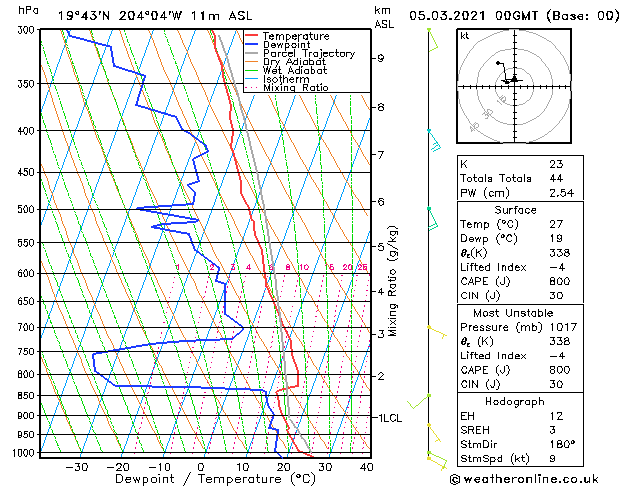This screenshot has height=486, width=629.
Task: Click the 'Hodograph' section heading in table
Action: click(515, 402)
